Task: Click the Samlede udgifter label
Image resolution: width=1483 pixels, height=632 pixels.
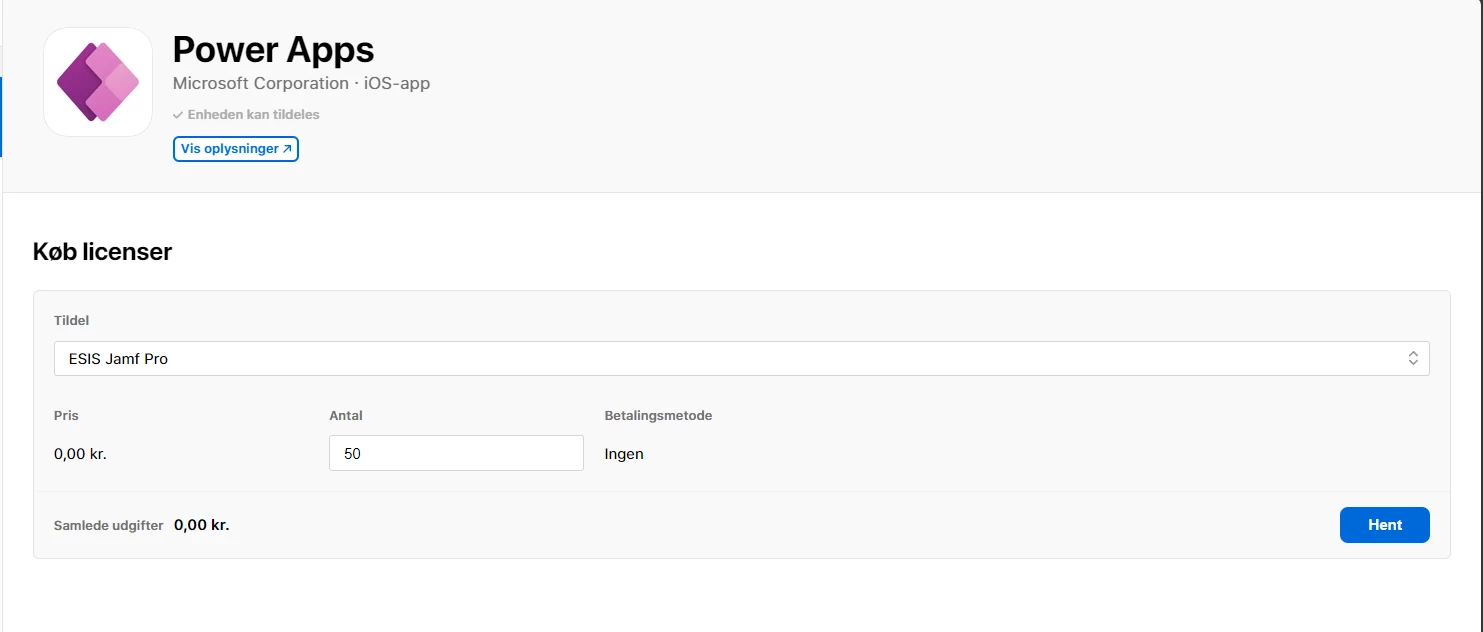Action: [x=109, y=525]
